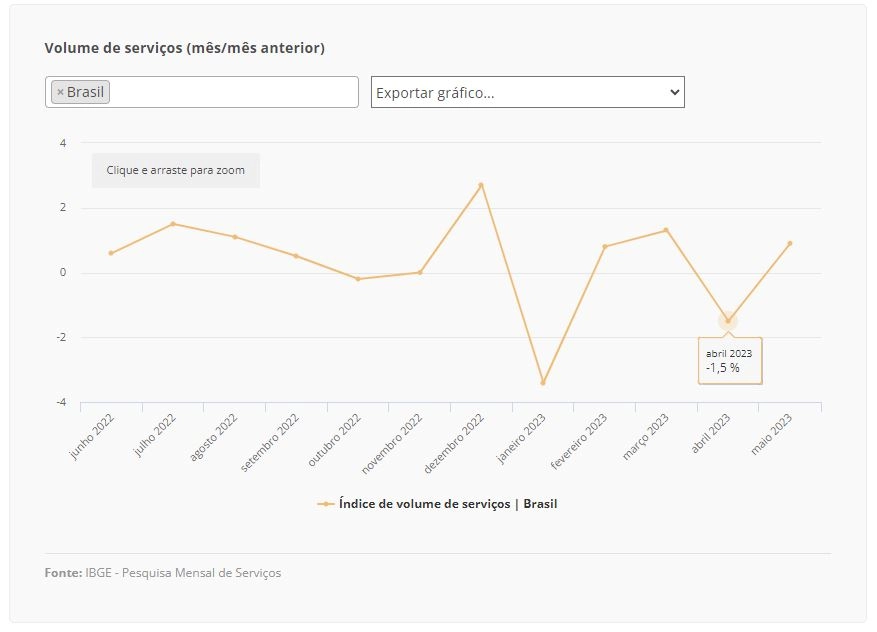Click the agosto 2022 data point
Image resolution: width=877 pixels, height=632 pixels.
(x=235, y=237)
